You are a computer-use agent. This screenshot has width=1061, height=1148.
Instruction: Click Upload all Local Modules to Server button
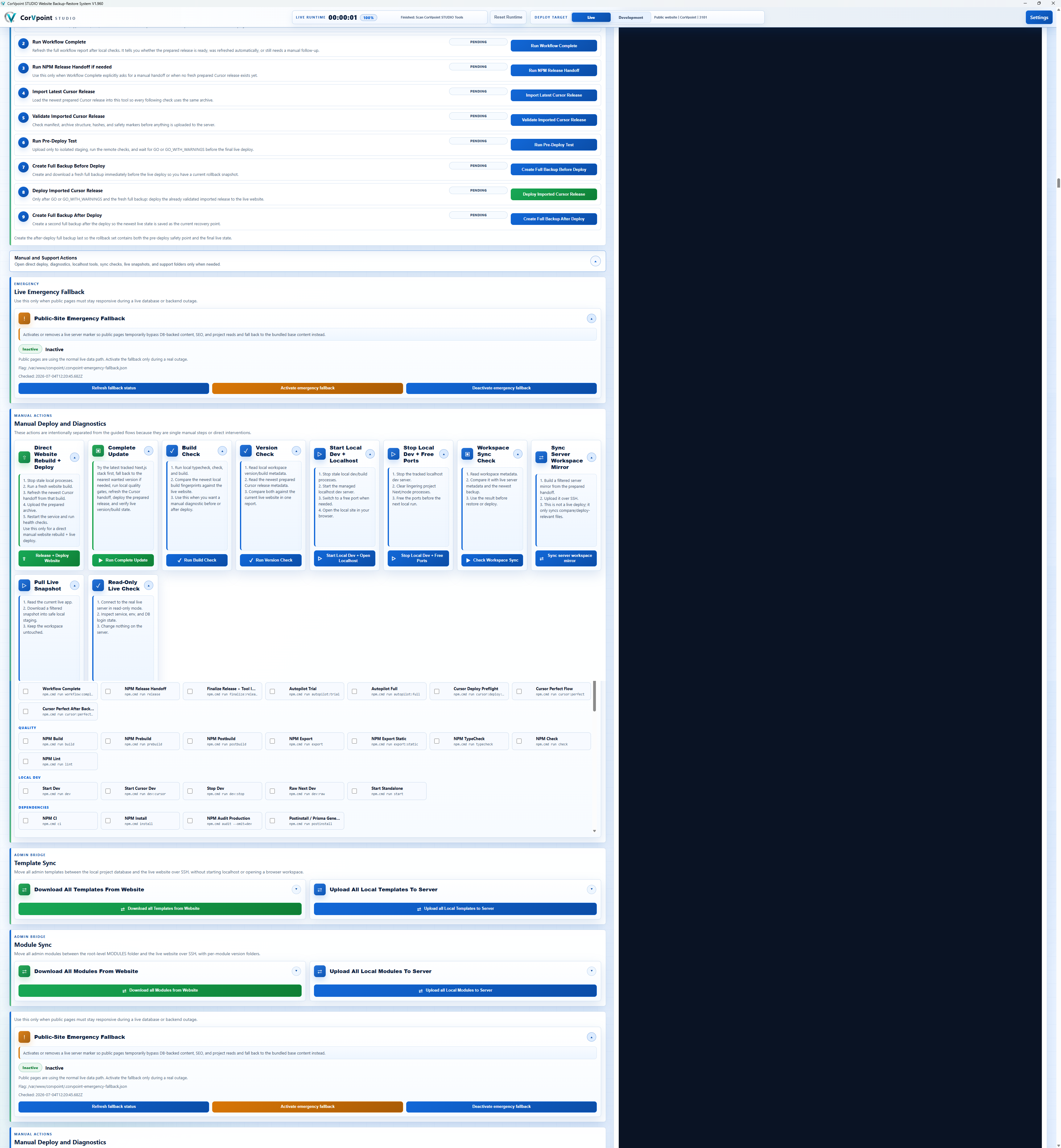coord(455,990)
